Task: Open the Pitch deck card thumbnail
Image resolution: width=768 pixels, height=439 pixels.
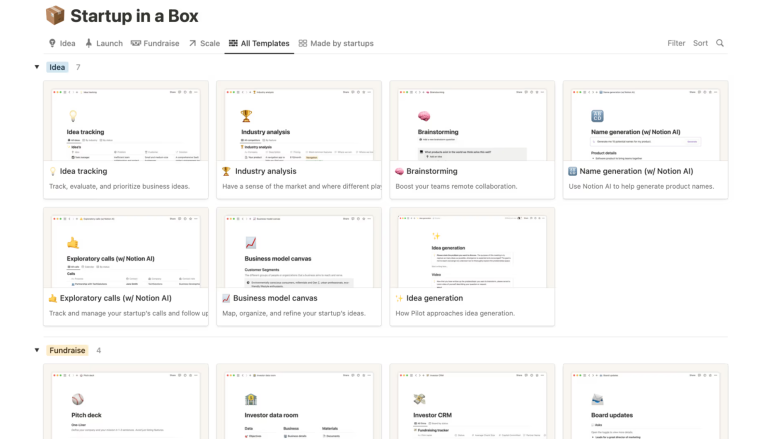Action: [126, 402]
